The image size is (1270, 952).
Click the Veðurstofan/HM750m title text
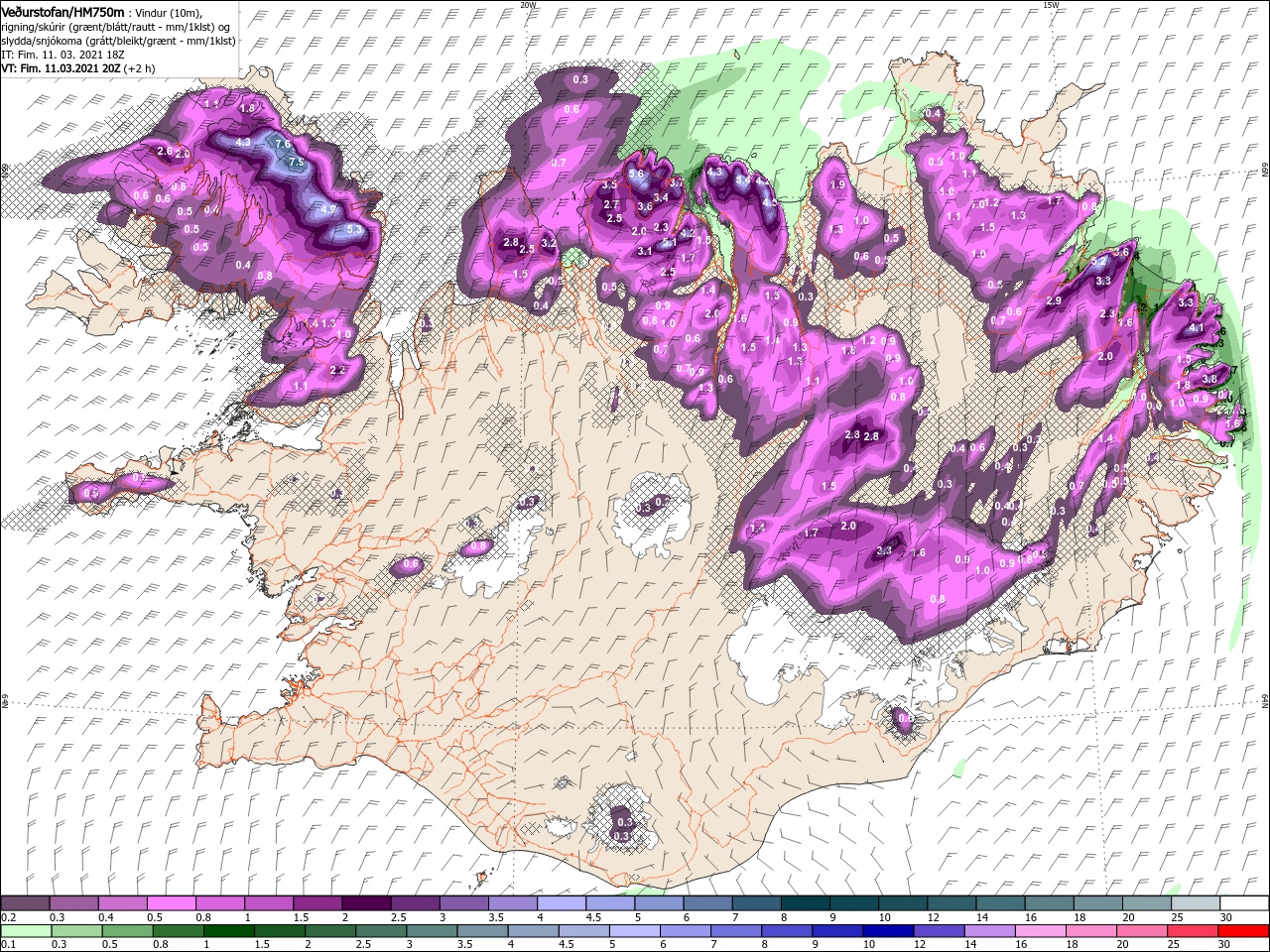(63, 12)
